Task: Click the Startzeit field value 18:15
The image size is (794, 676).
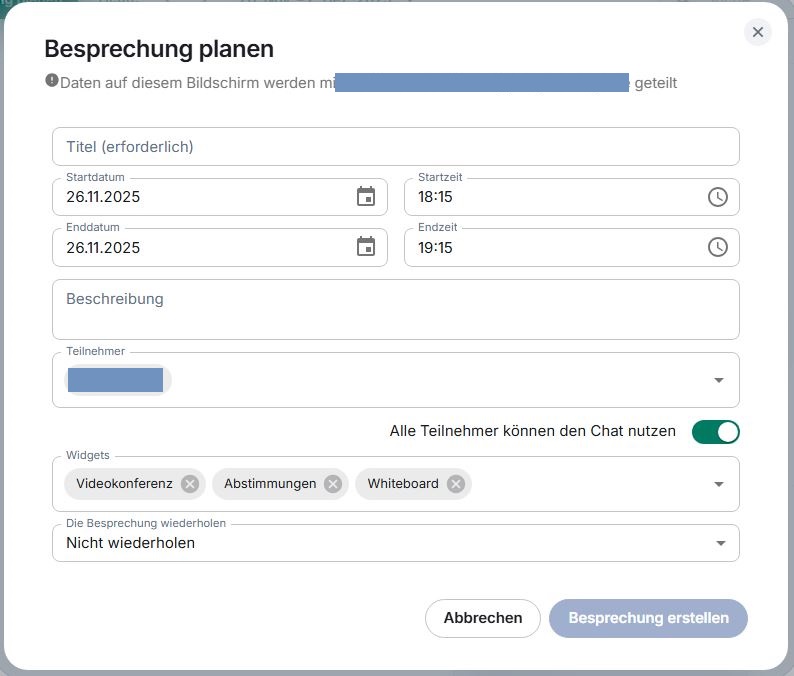Action: point(436,197)
